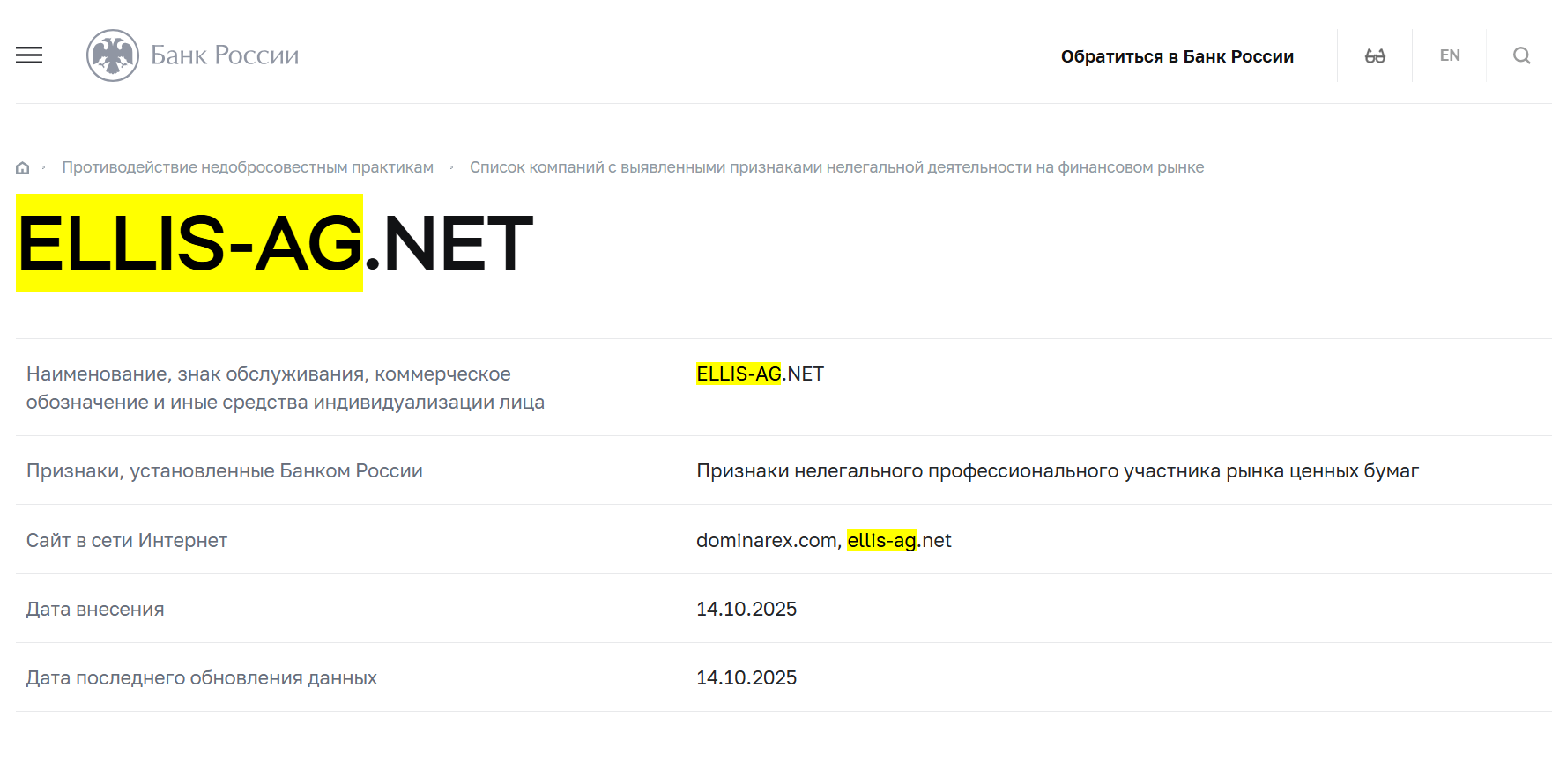Viewport: 1552px width, 784px height.
Task: Expand the main menu from the header
Action: (x=28, y=55)
